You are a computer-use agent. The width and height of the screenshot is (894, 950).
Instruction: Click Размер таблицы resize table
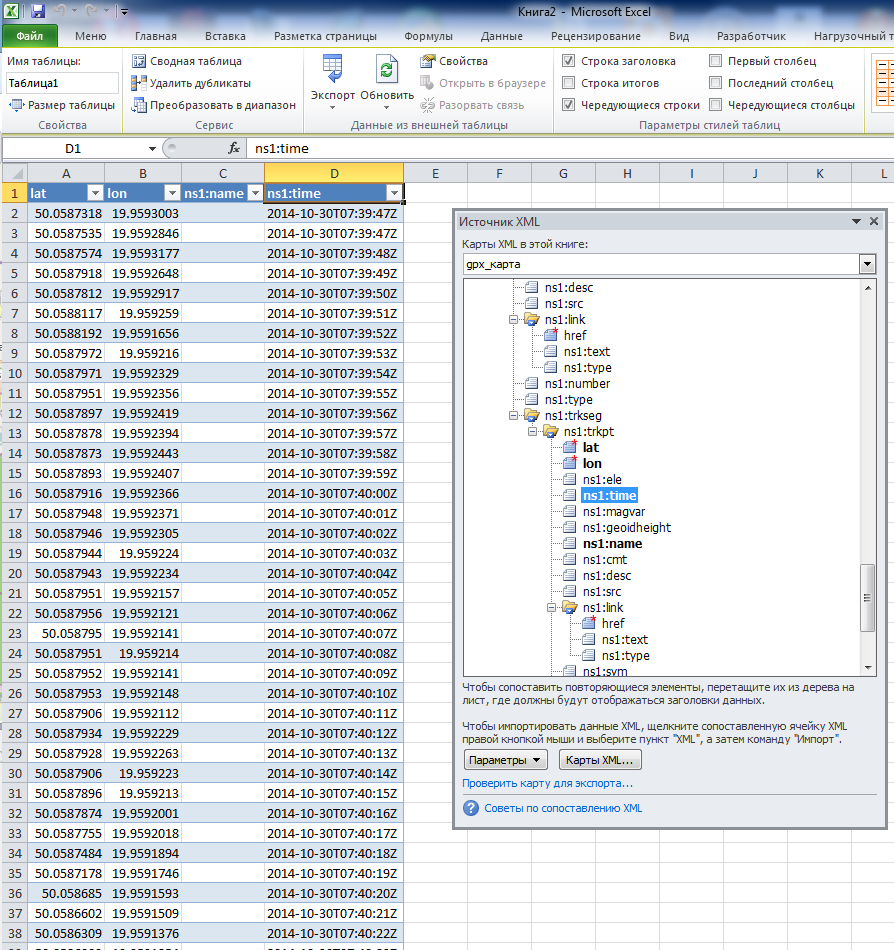pyautogui.click(x=62, y=105)
